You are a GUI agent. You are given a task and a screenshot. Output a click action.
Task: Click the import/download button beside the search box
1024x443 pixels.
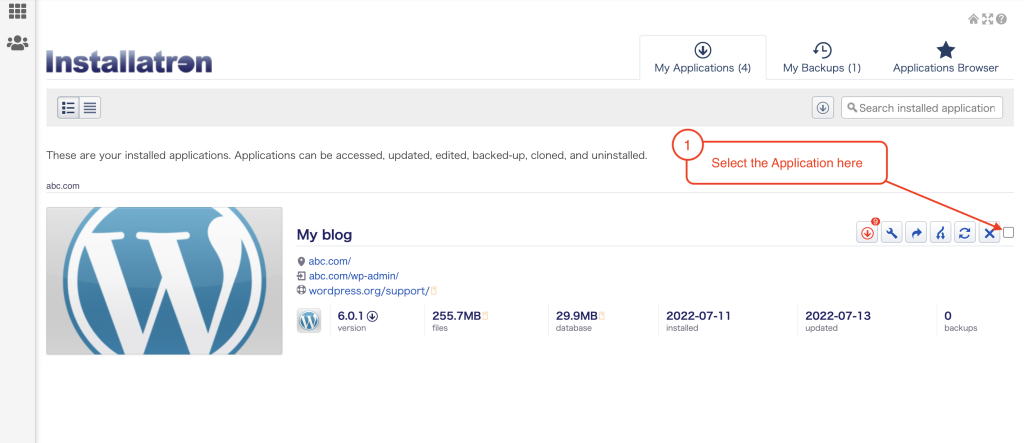point(823,108)
